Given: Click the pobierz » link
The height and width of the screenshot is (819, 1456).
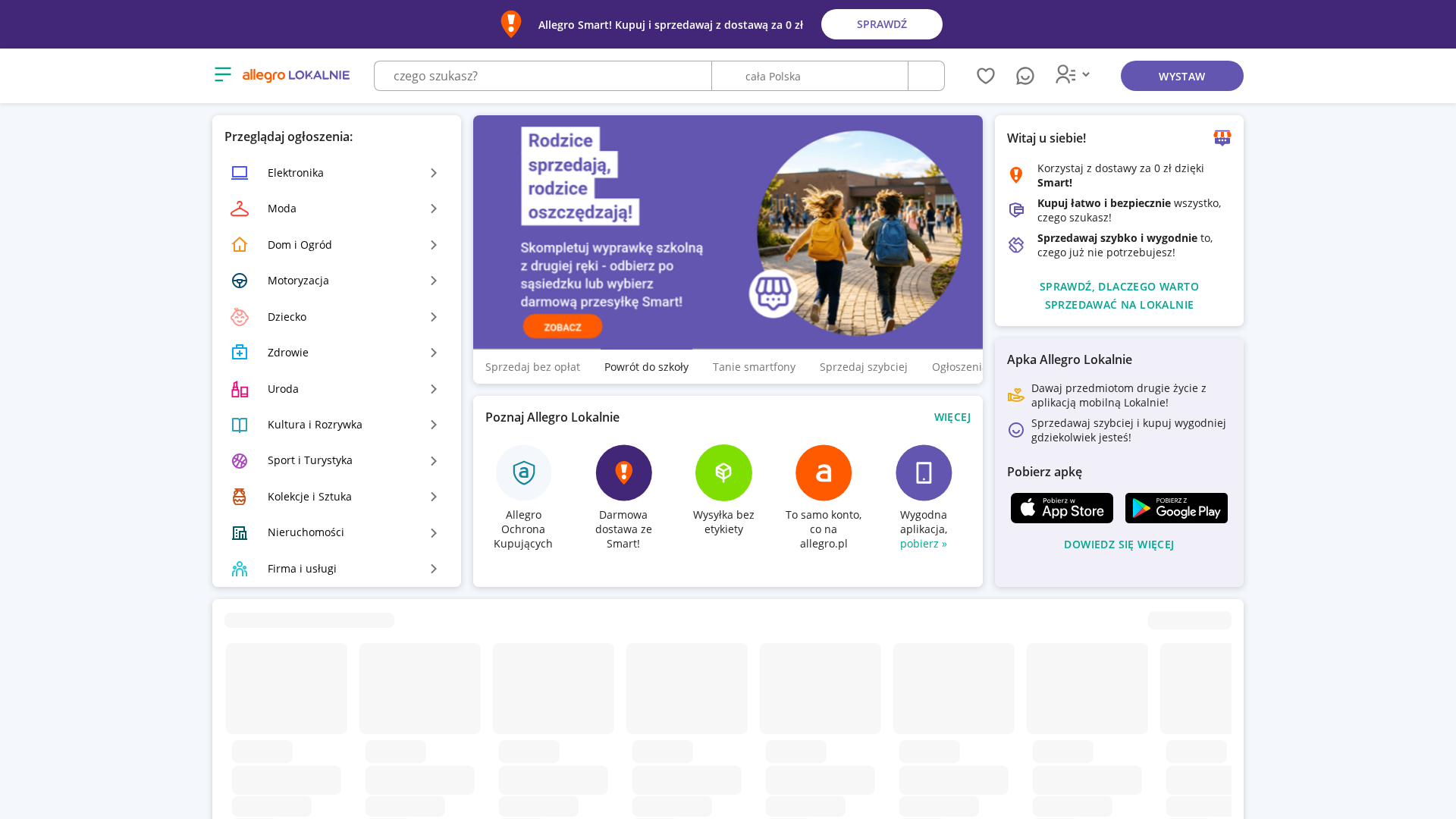Looking at the screenshot, I should click(x=924, y=544).
